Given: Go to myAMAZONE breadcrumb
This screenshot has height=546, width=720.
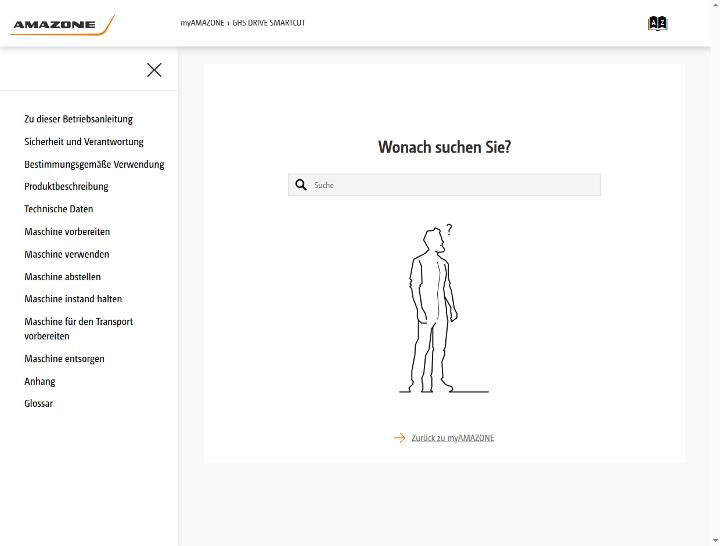Looking at the screenshot, I should click(x=202, y=23).
